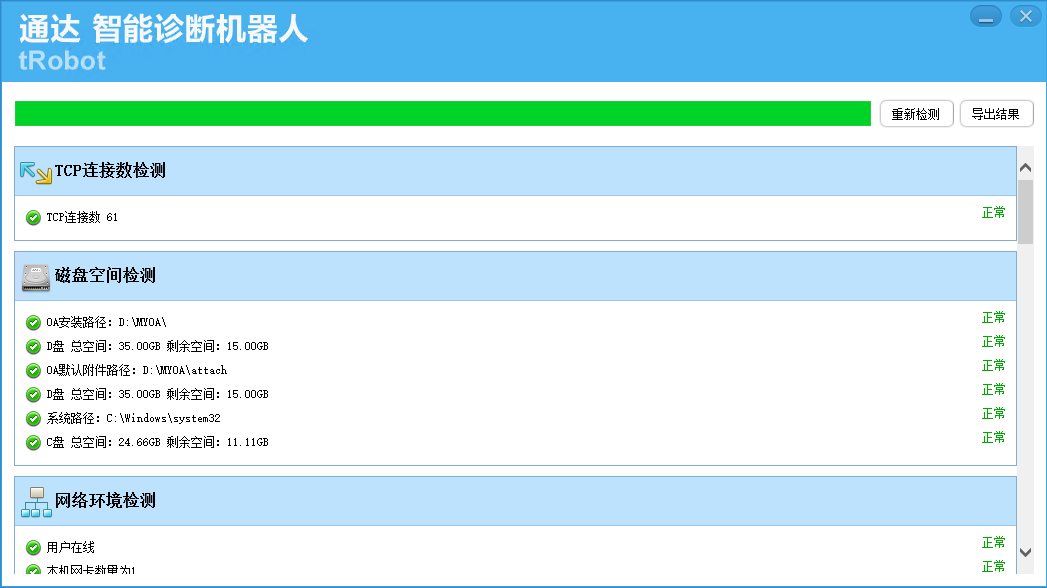Click the green detection progress bar
Image resolution: width=1047 pixels, height=588 pixels.
point(442,114)
